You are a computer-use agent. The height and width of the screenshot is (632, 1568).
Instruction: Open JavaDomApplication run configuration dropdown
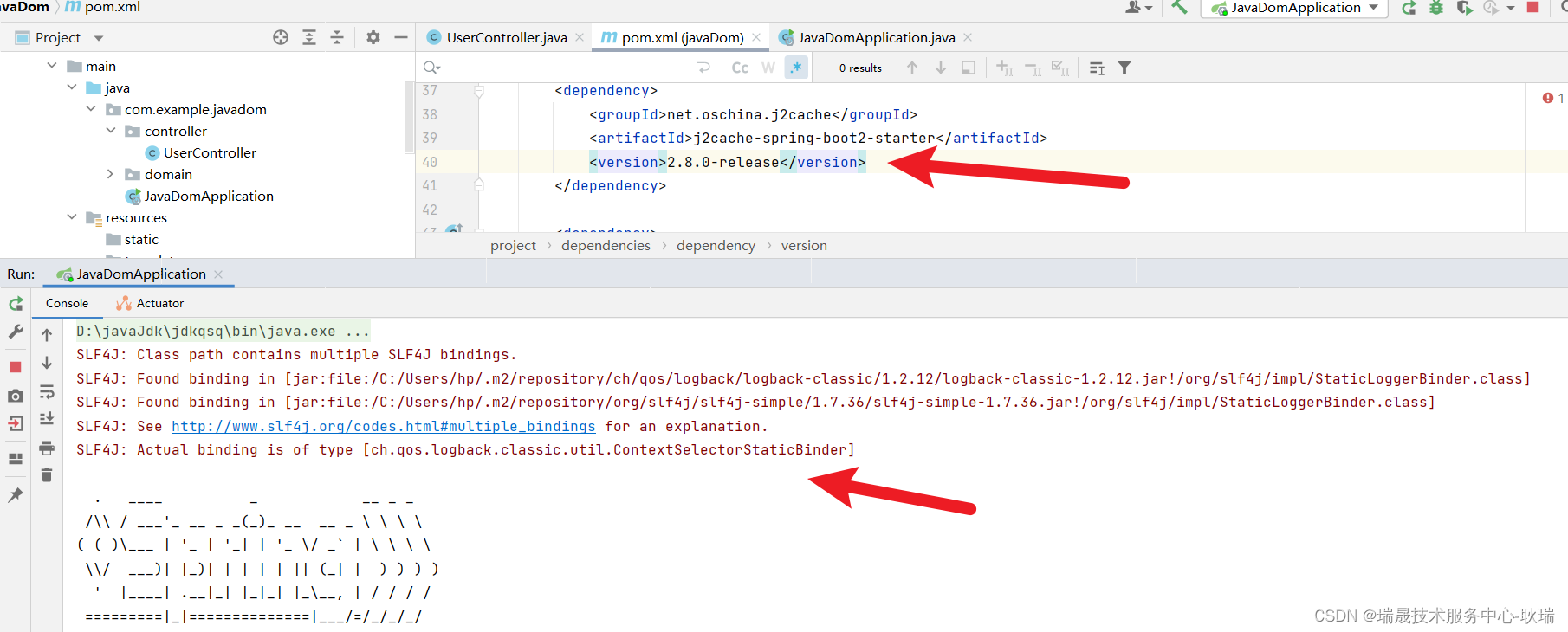click(1295, 8)
